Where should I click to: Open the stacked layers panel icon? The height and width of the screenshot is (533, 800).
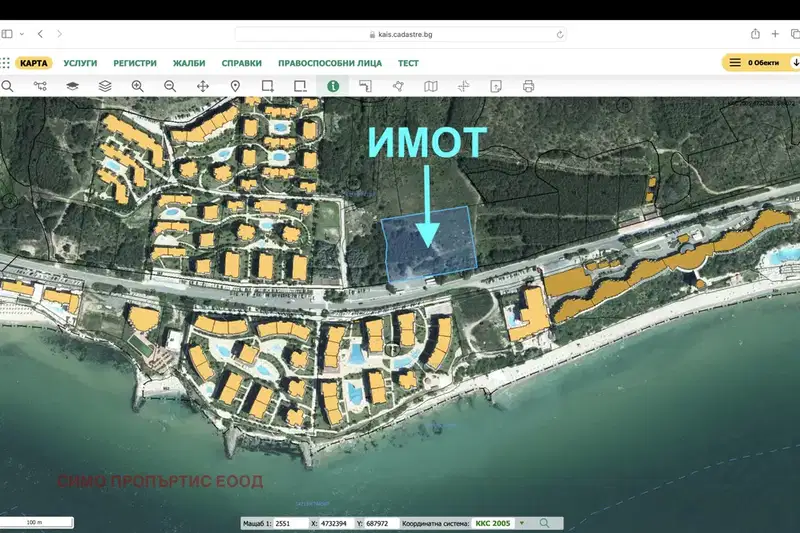(x=105, y=86)
